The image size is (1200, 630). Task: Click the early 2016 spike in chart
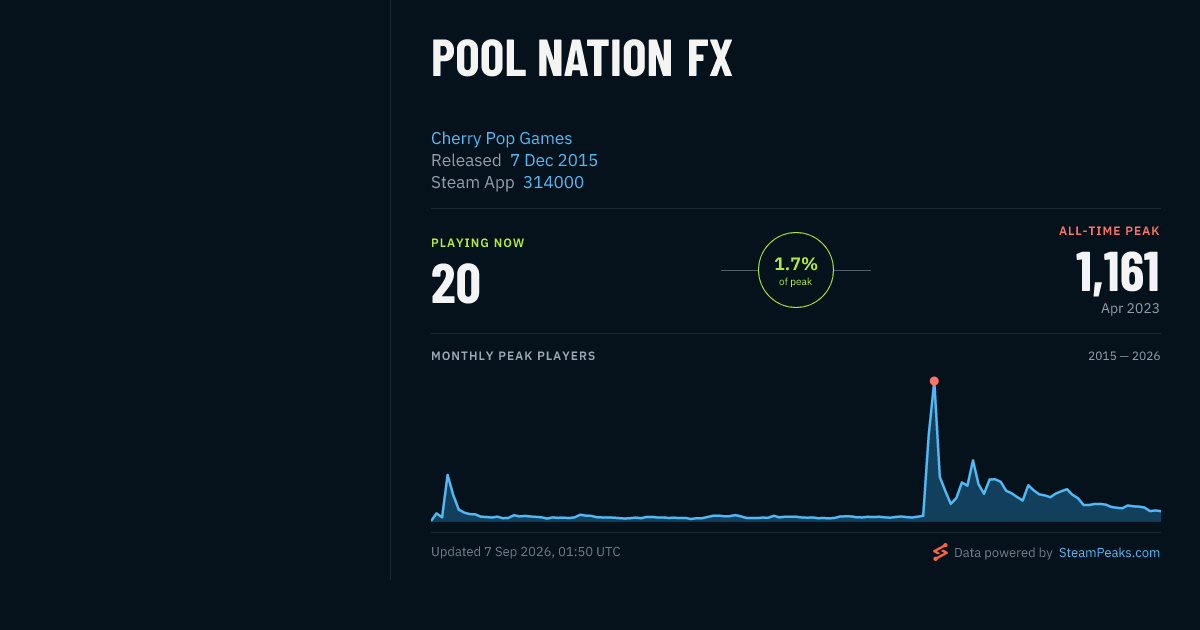click(x=447, y=476)
